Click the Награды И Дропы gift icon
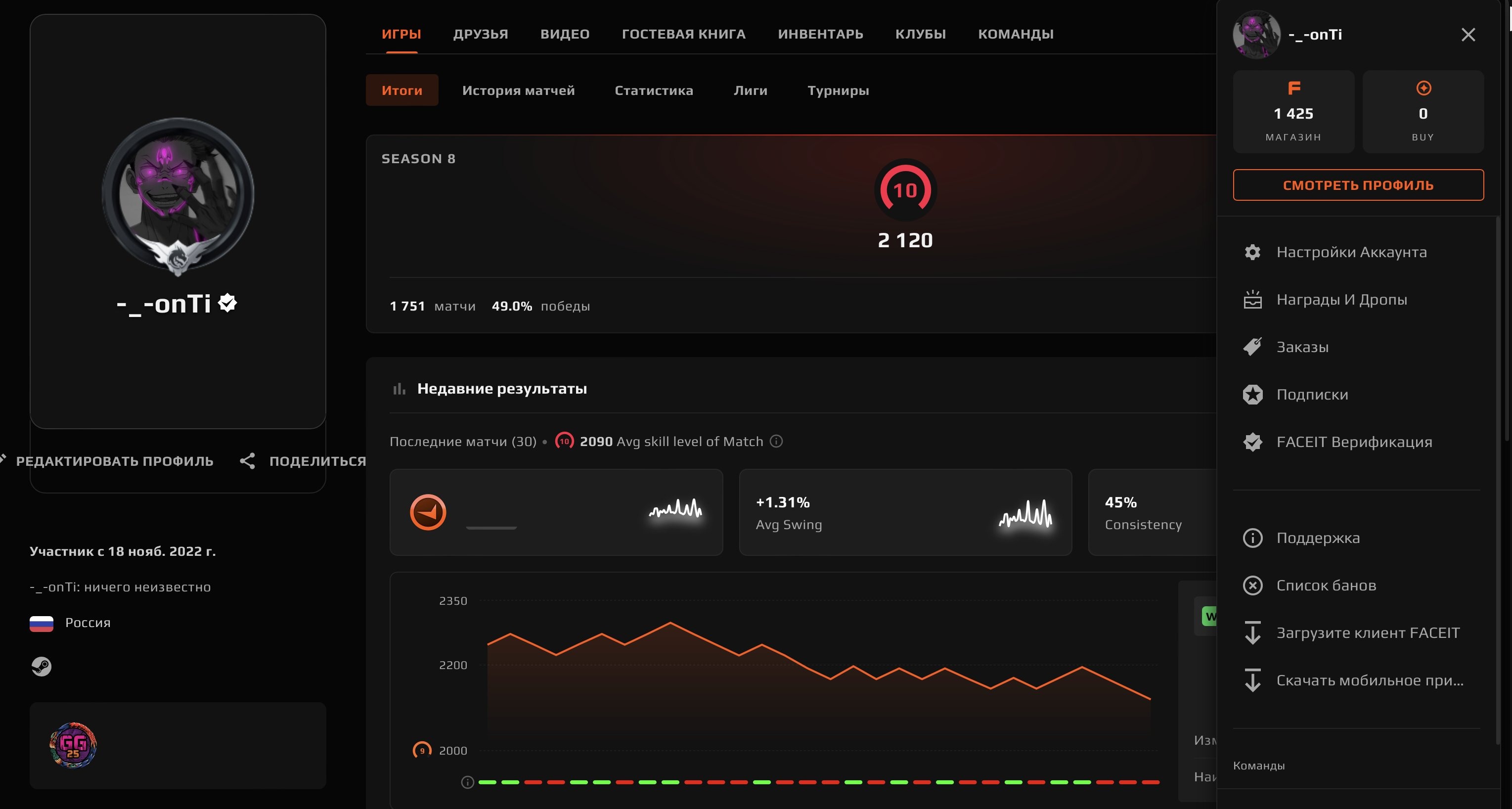 pos(1252,299)
